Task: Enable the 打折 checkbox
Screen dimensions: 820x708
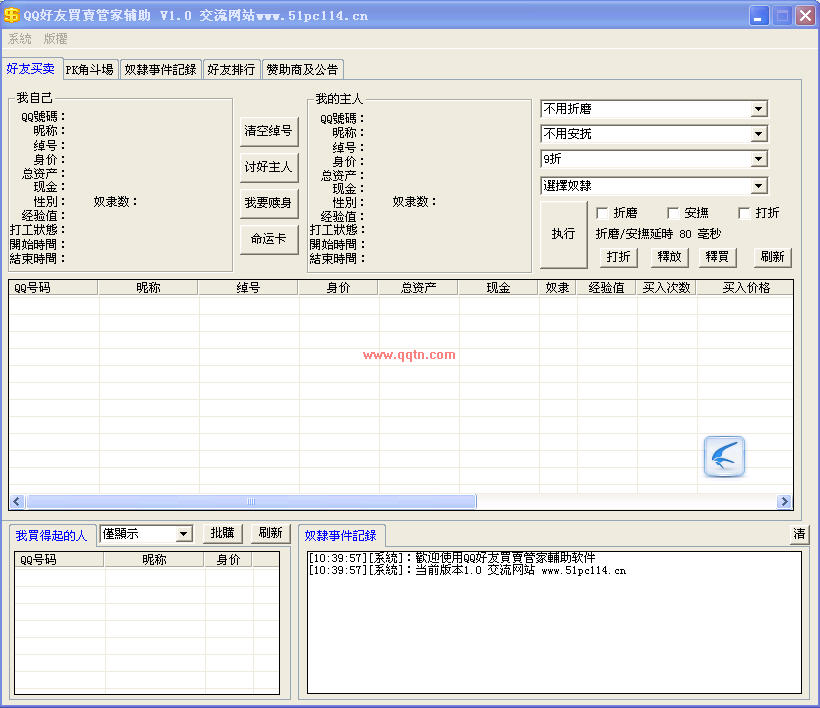Action: click(x=744, y=213)
